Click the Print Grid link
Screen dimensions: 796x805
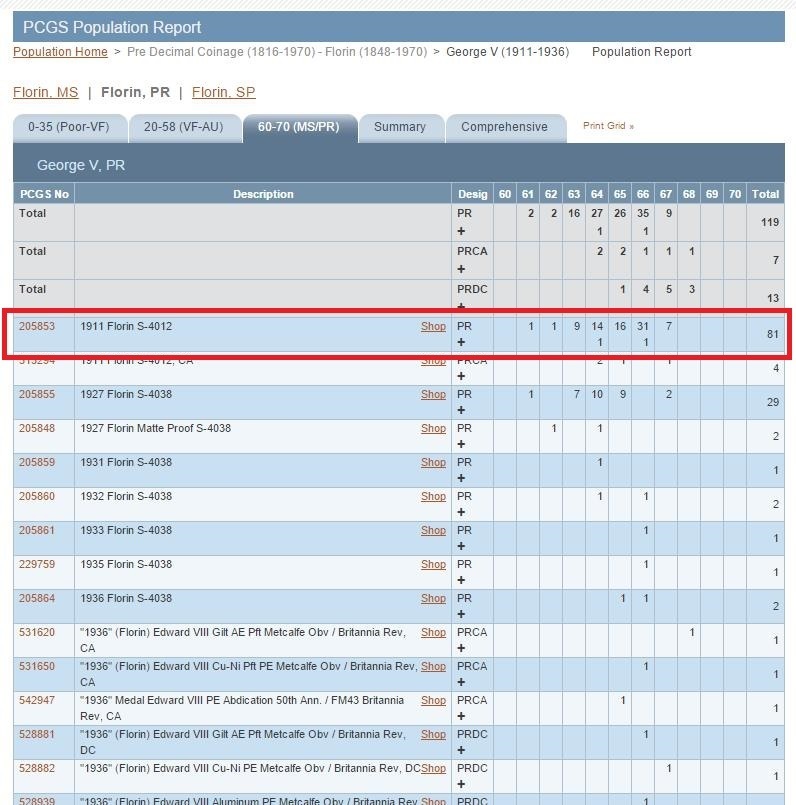608,126
